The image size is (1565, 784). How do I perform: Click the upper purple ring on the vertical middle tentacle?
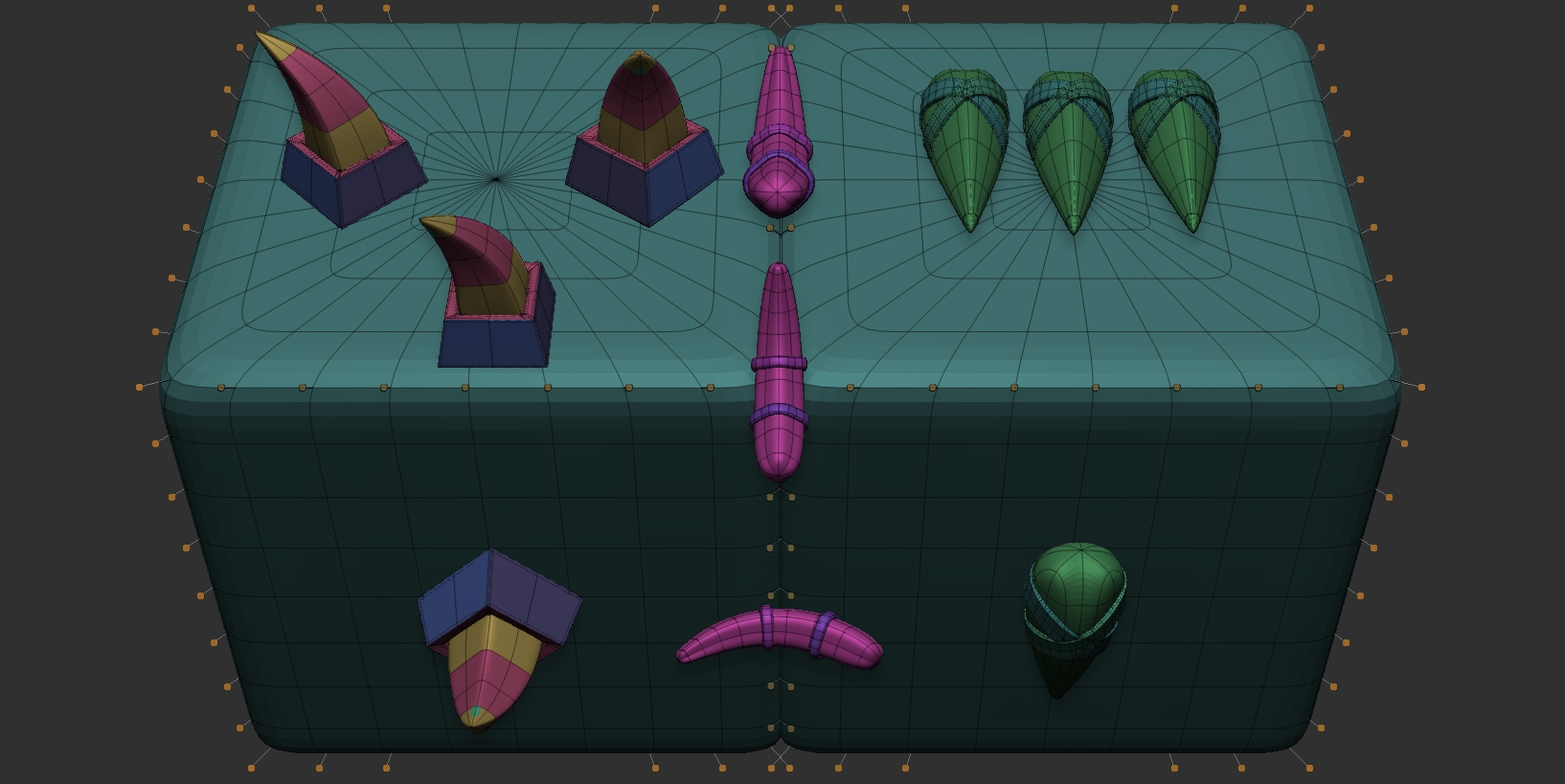click(779, 364)
